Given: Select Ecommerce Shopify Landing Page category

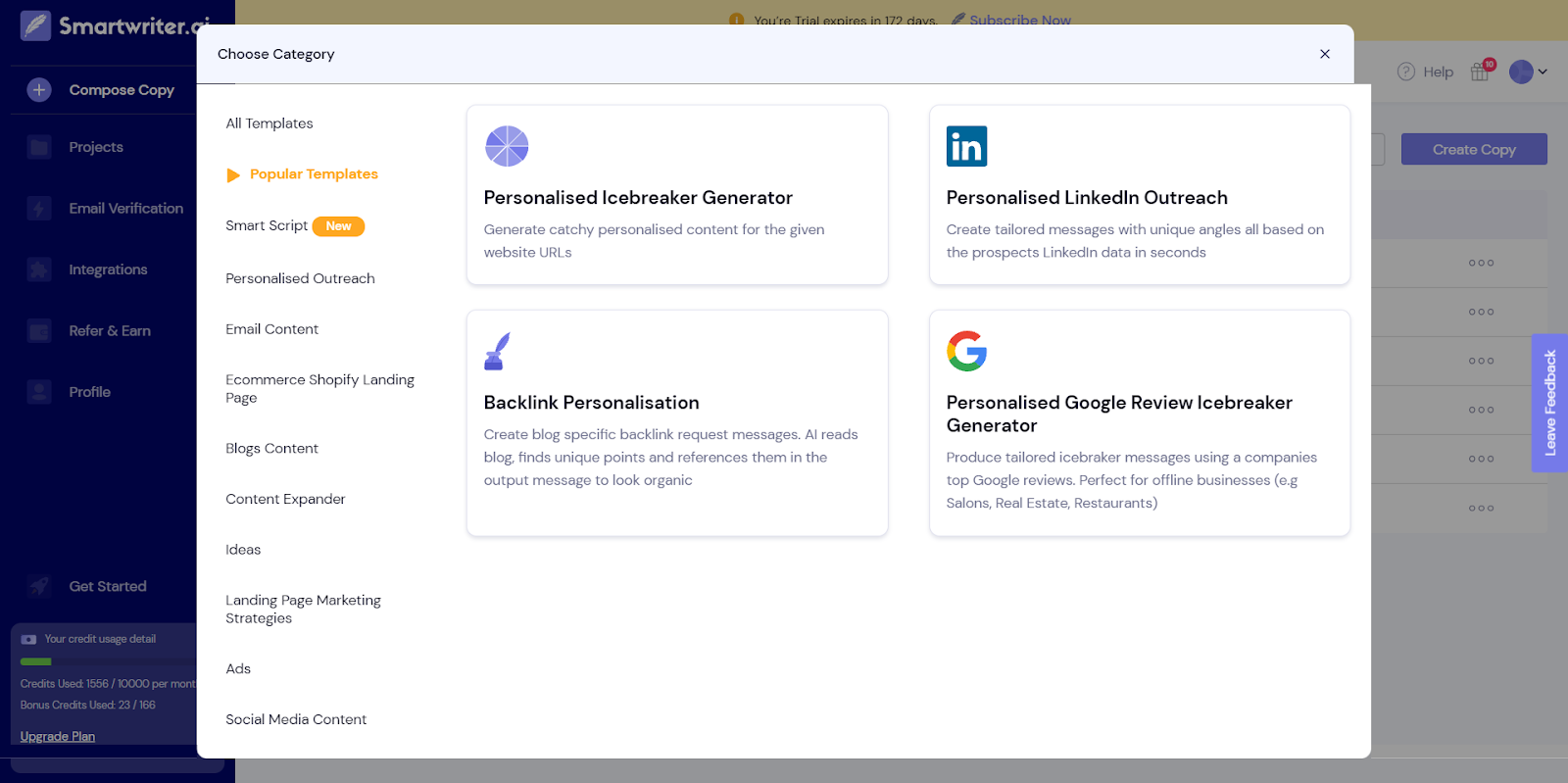Looking at the screenshot, I should pyautogui.click(x=319, y=388).
